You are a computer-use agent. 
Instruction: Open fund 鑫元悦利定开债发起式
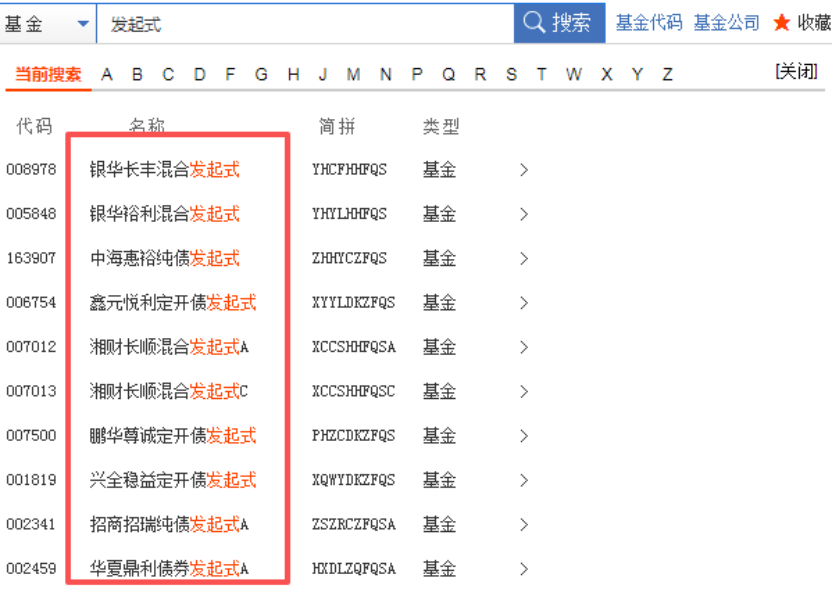[x=173, y=303]
